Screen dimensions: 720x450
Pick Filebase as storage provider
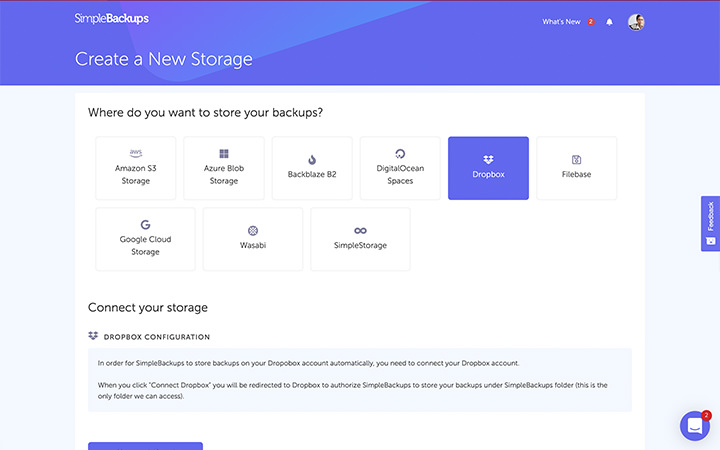coord(576,168)
